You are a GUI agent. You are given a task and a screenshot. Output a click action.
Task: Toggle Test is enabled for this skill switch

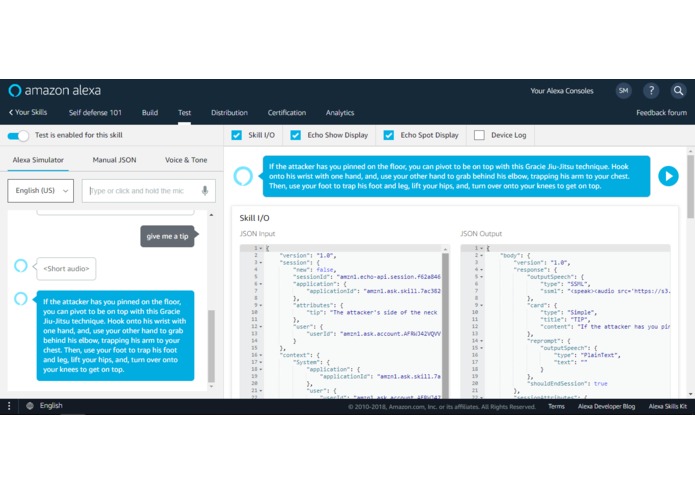18,136
